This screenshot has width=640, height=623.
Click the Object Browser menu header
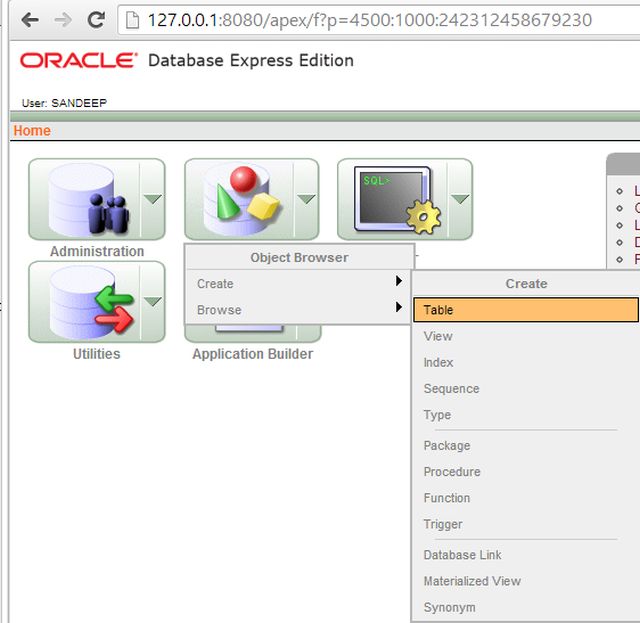[299, 258]
